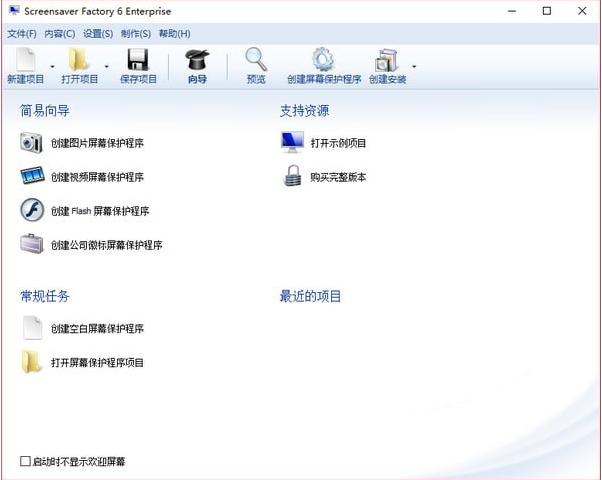
Task: Launch the 向导 wizard hat icon
Action: coord(197,60)
